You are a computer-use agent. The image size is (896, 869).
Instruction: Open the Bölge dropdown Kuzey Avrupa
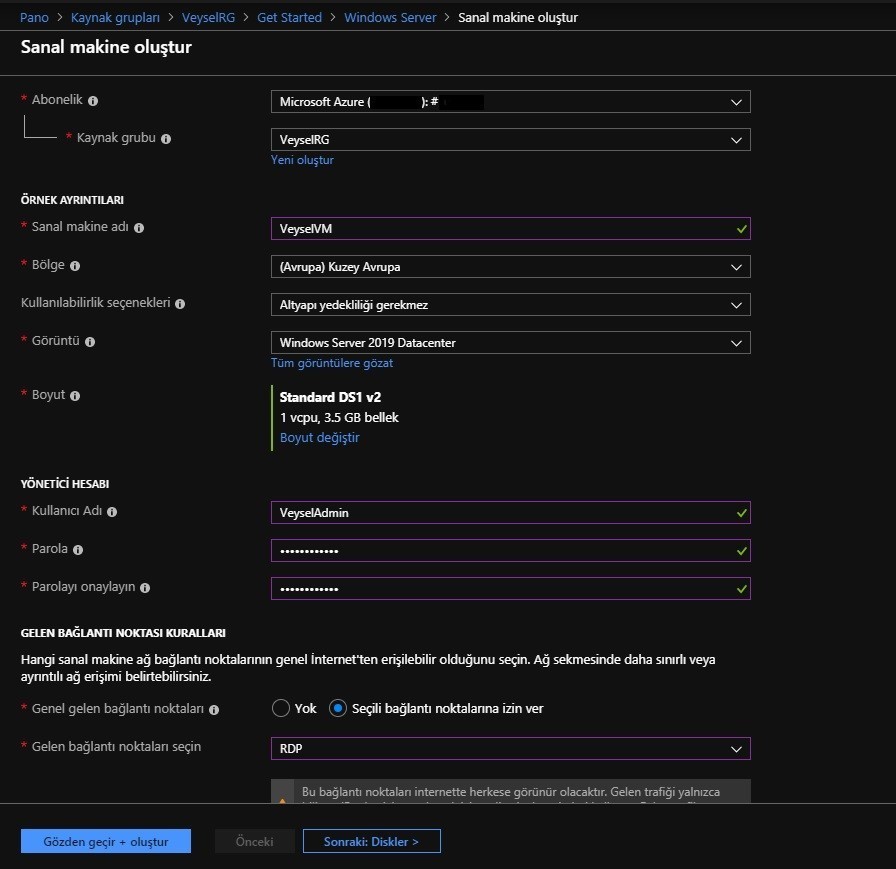pos(510,267)
